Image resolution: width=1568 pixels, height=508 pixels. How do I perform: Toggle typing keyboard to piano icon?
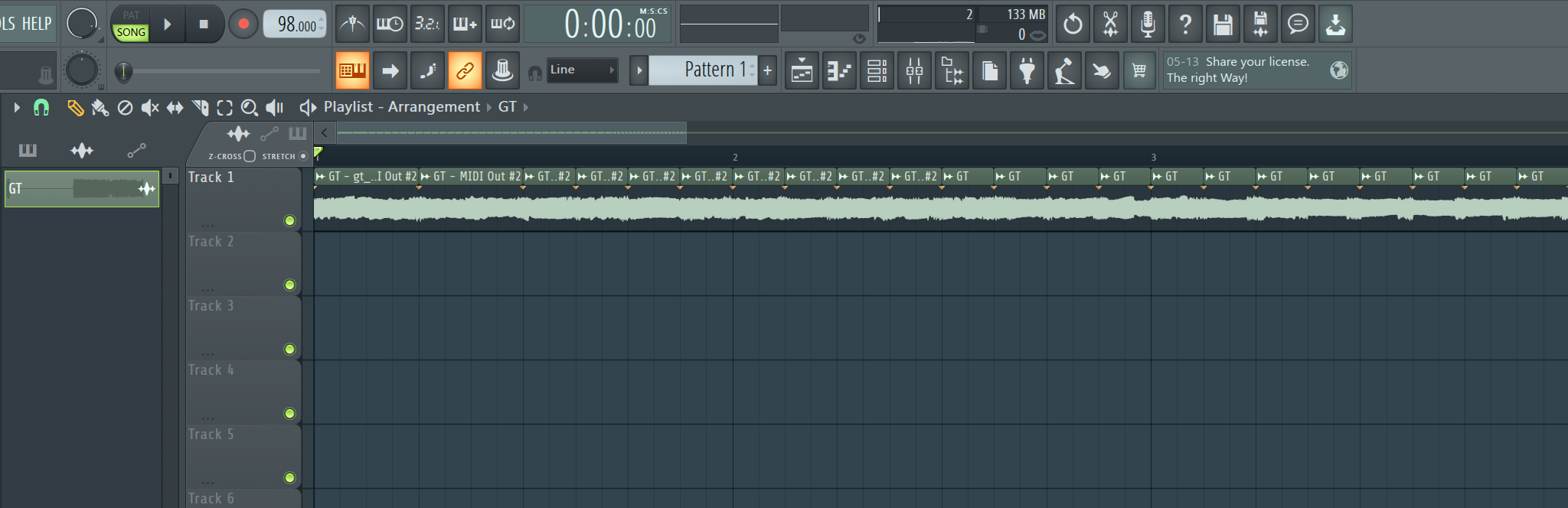click(x=352, y=71)
